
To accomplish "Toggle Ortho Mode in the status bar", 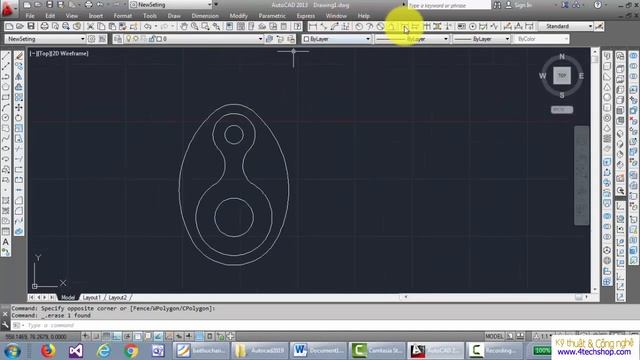I will tap(117, 336).
